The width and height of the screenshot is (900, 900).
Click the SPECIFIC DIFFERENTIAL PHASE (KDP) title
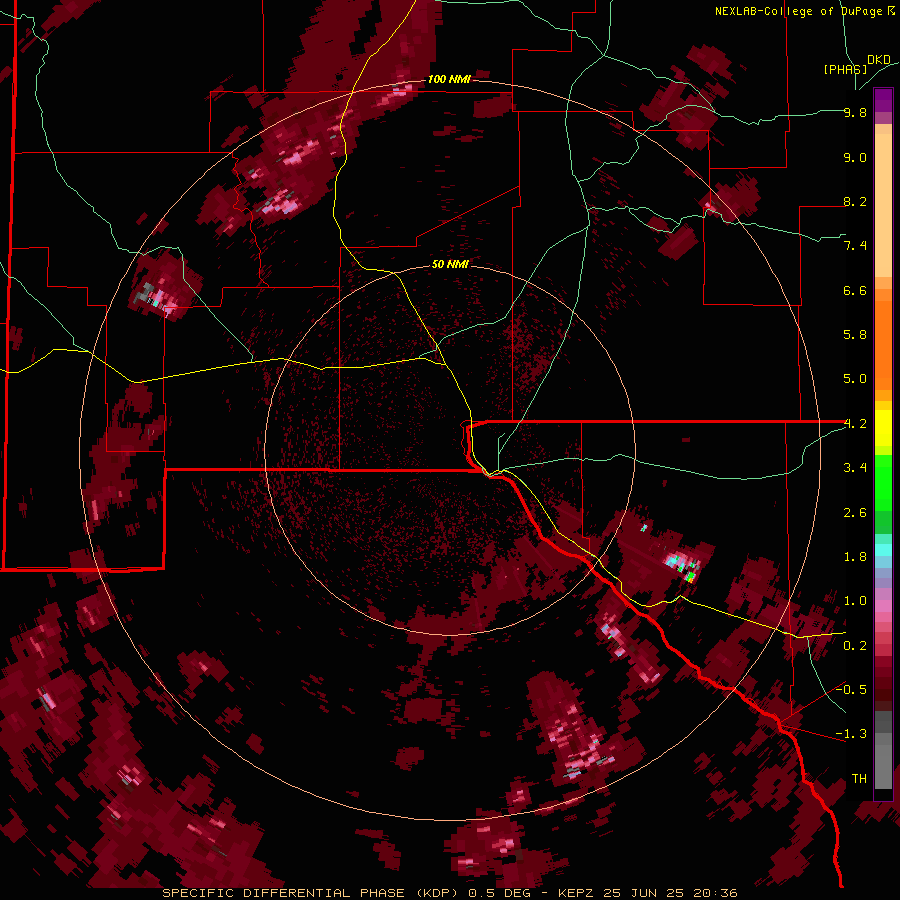307,893
